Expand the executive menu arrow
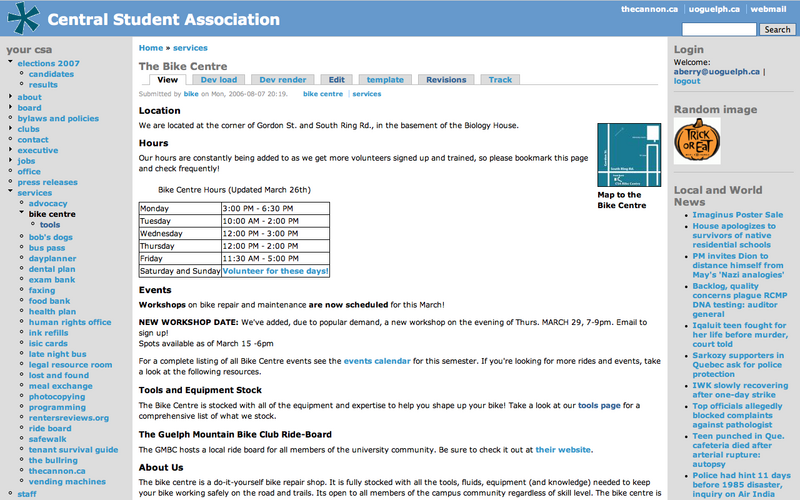 coord(10,149)
